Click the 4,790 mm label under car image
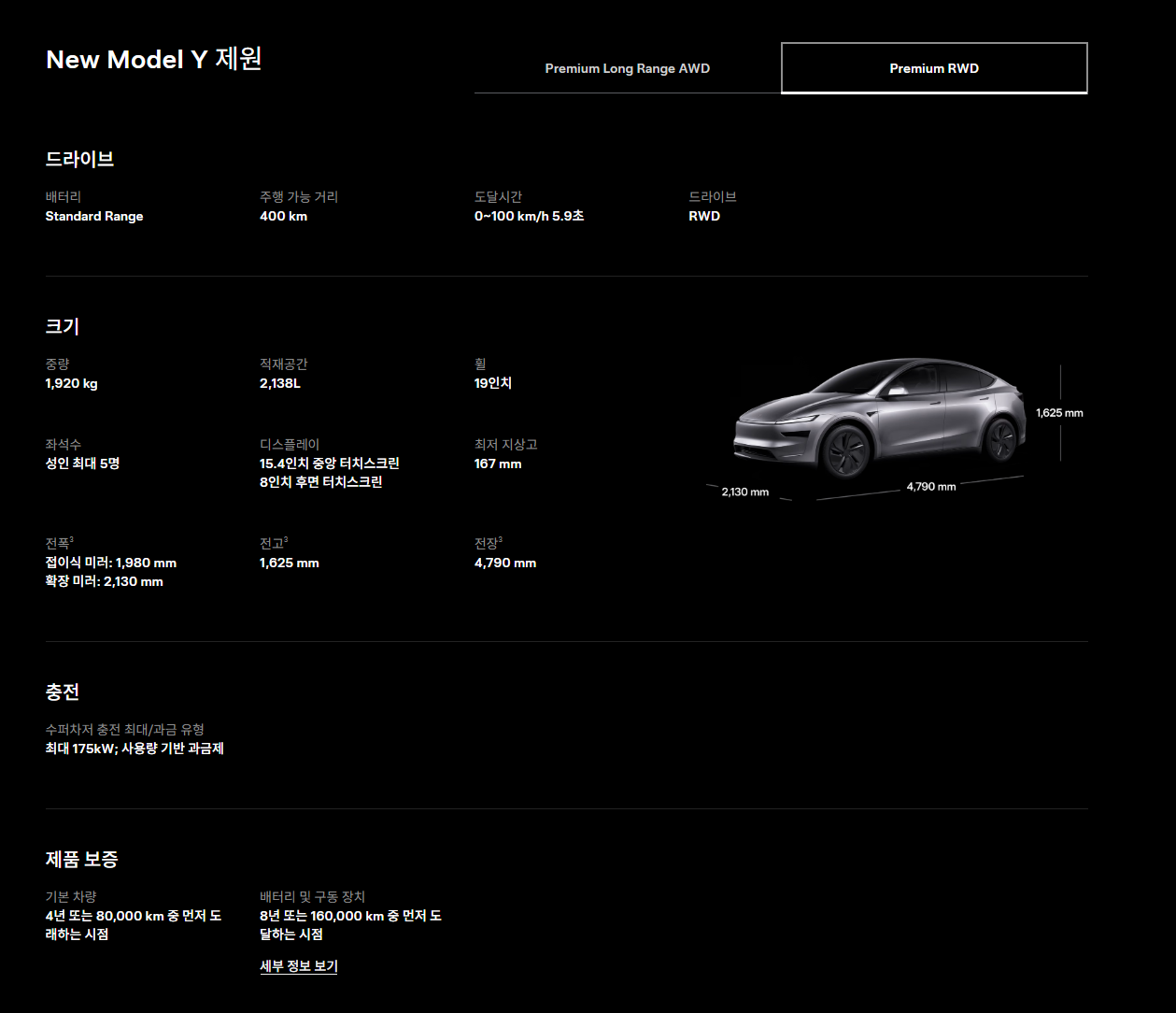This screenshot has height=1013, width=1176. pyautogui.click(x=931, y=487)
